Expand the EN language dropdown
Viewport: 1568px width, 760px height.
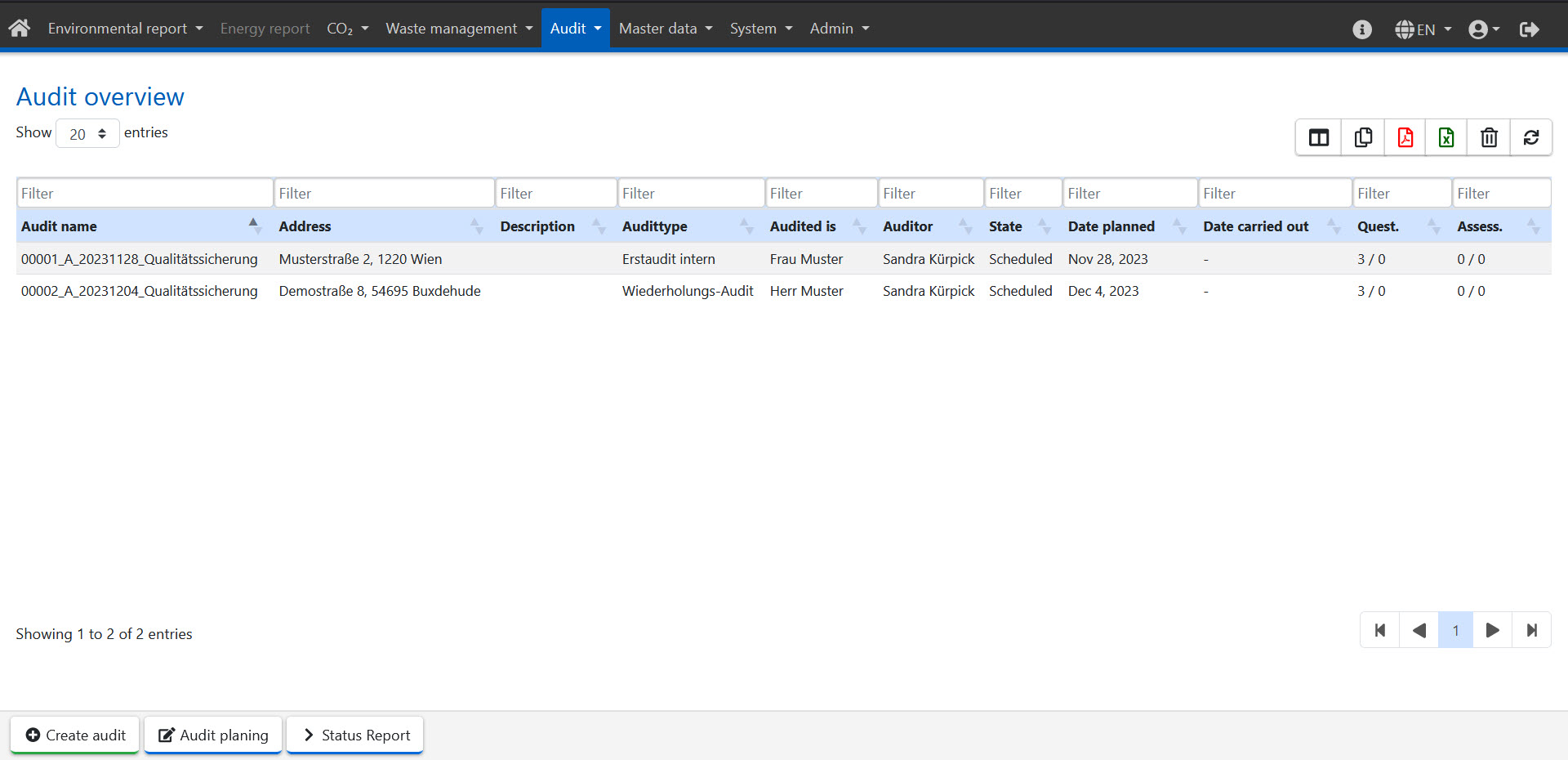(x=1423, y=29)
